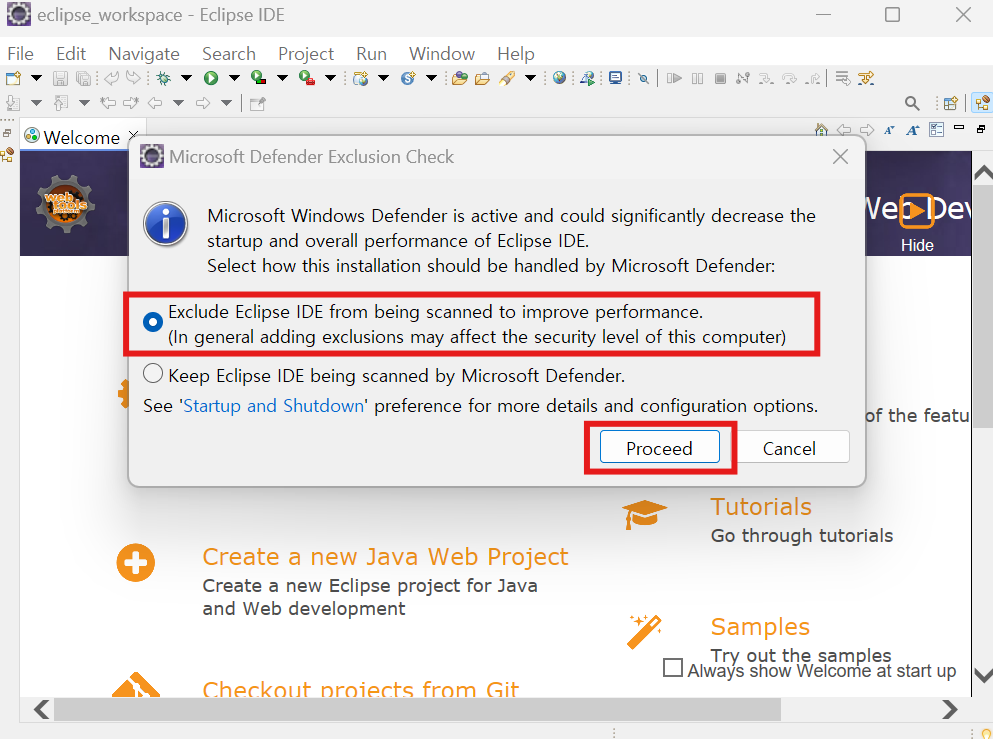Image resolution: width=993 pixels, height=739 pixels.
Task: Close the Microsoft Defender Exclusion Check dialog
Action: coord(840,156)
